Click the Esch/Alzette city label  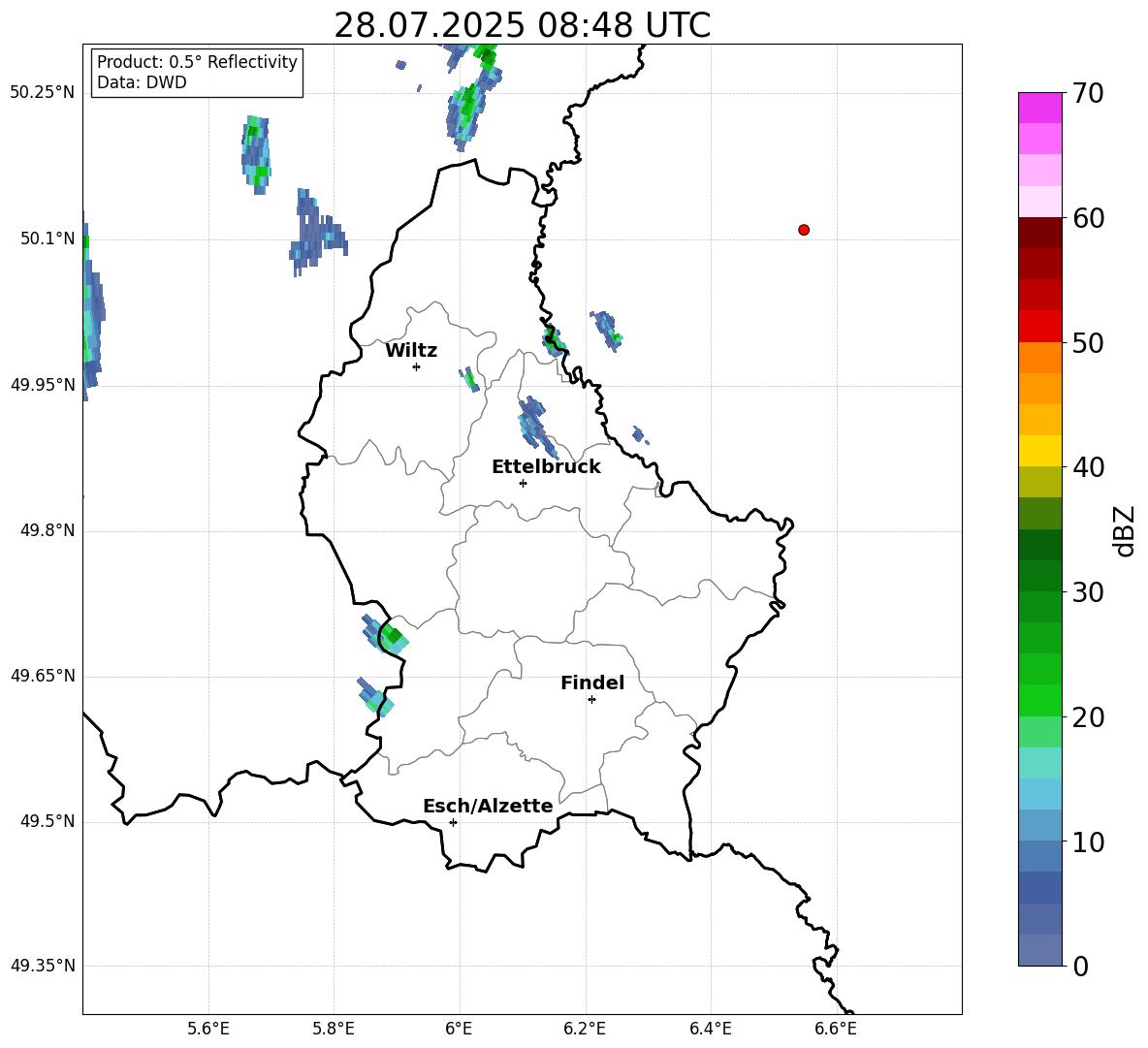click(488, 806)
